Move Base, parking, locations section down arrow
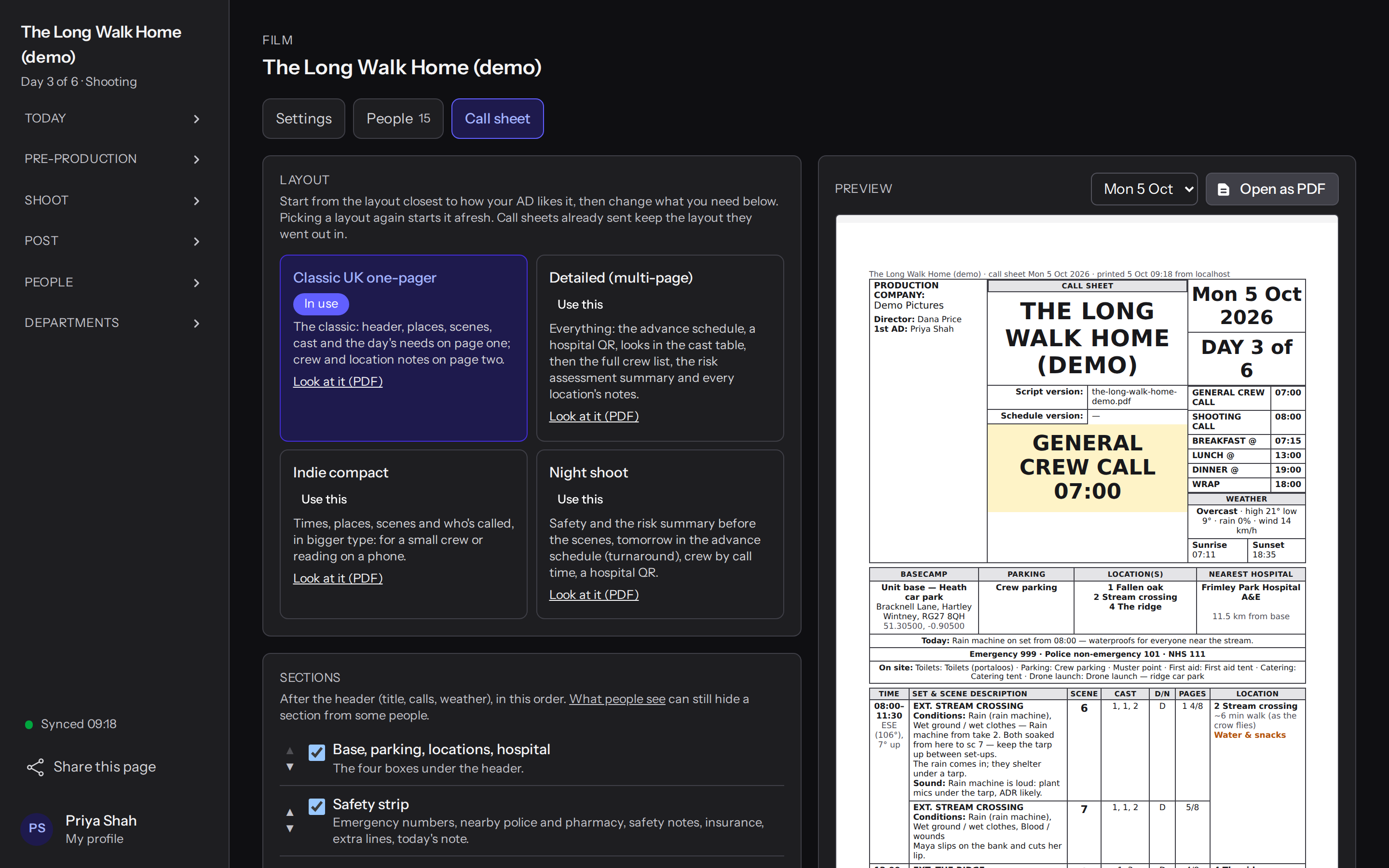Viewport: 1389px width, 868px height. tap(290, 767)
